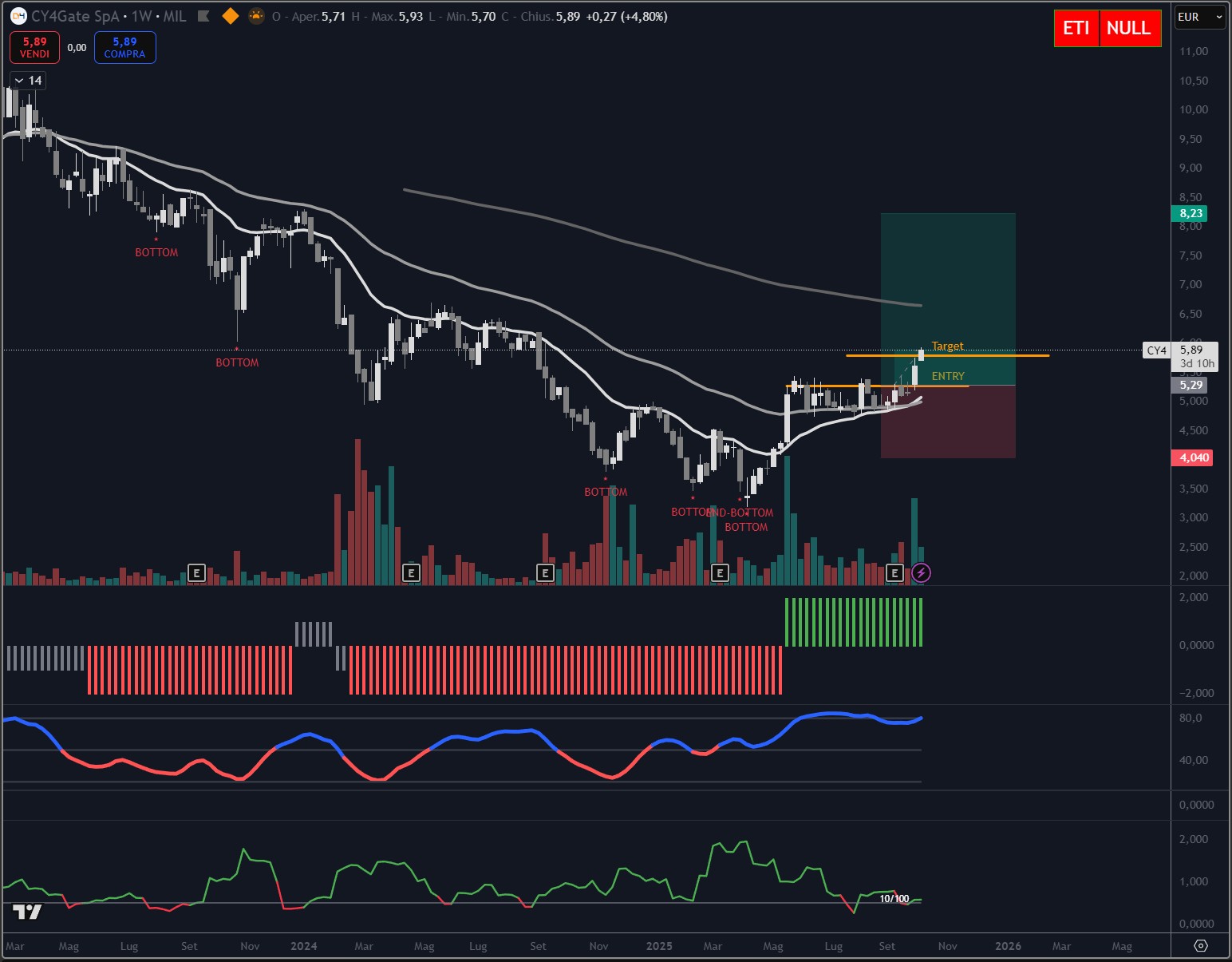Click the red NULL label box

pos(1128,29)
